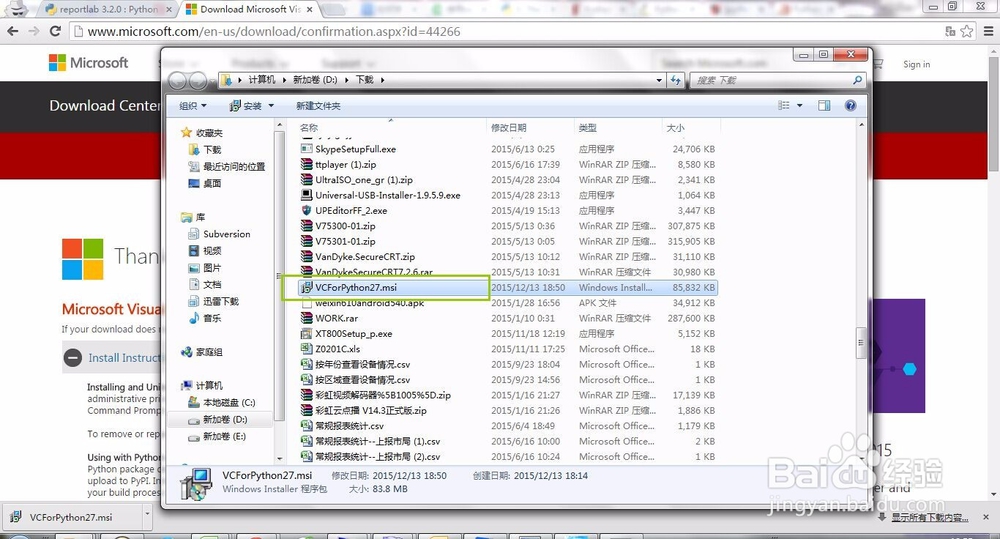Open the download item options arrow
The image size is (1000, 539).
[147, 513]
